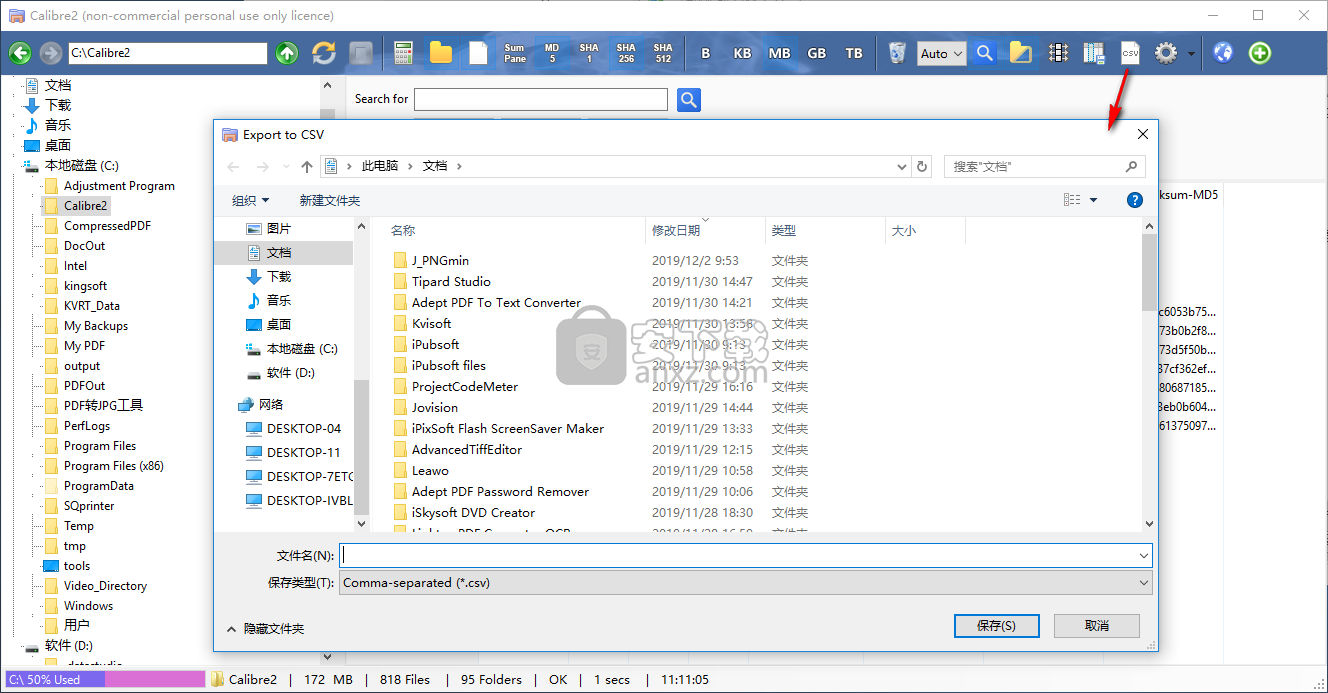Select 图片 in dialog navigation pane
1328x693 pixels.
point(279,229)
